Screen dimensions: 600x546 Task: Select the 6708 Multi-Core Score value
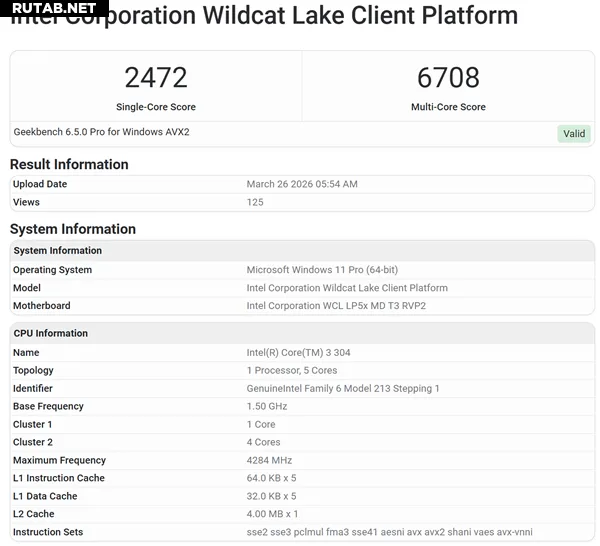(448, 78)
